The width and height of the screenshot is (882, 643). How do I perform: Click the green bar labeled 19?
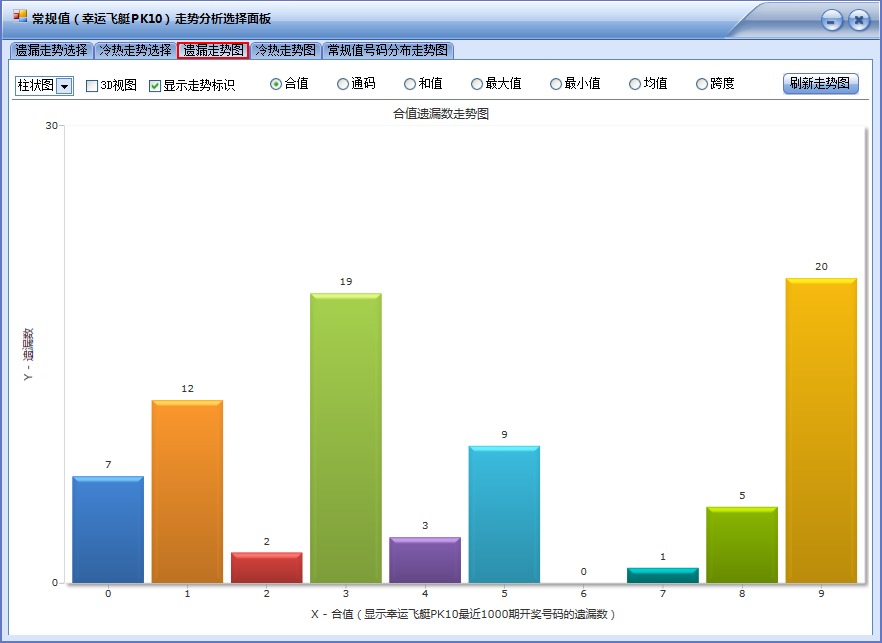click(x=345, y=438)
